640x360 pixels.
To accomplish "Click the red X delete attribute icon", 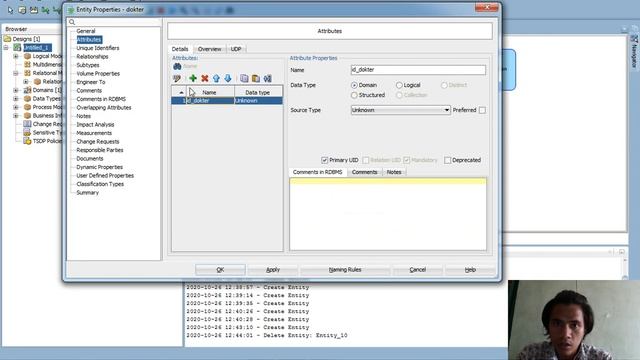I will (x=205, y=78).
